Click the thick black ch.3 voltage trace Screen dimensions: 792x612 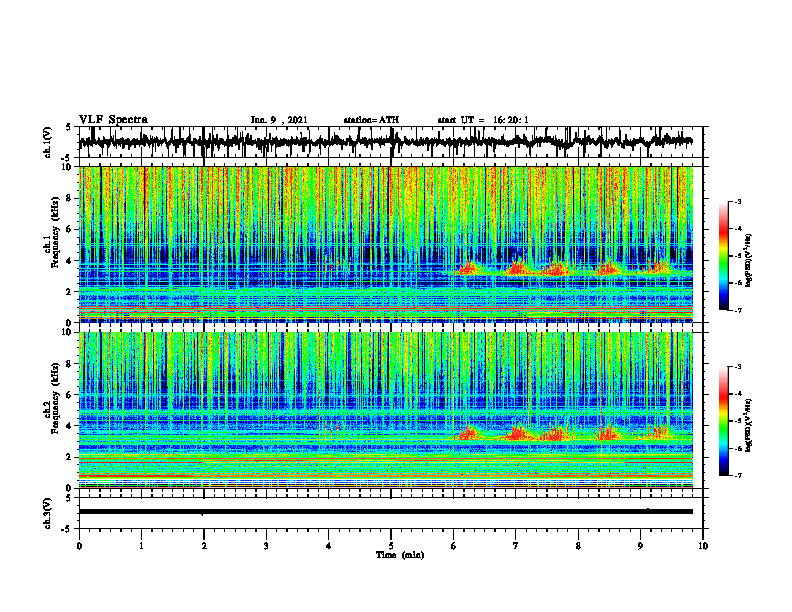tap(385, 512)
